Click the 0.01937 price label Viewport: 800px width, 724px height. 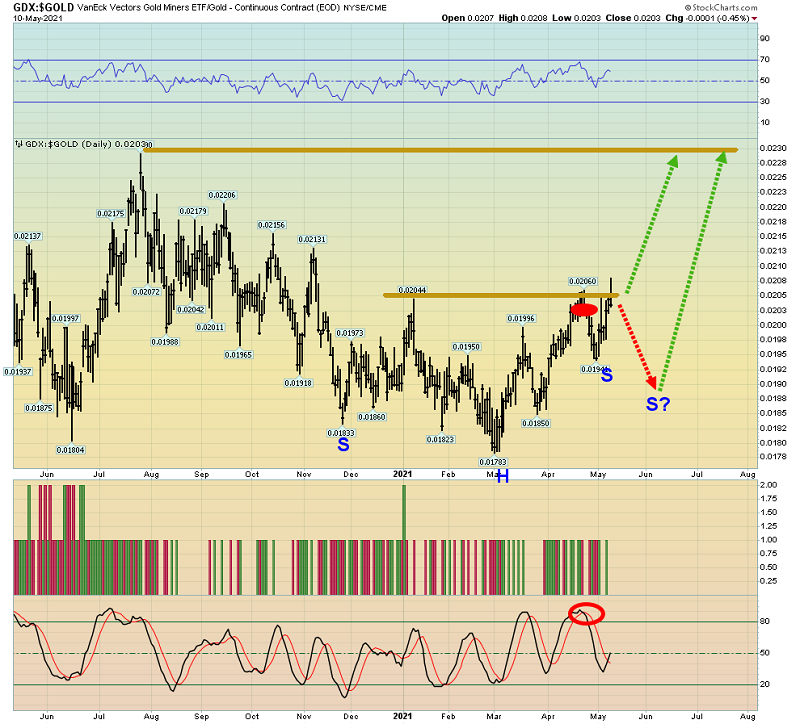[x=18, y=371]
